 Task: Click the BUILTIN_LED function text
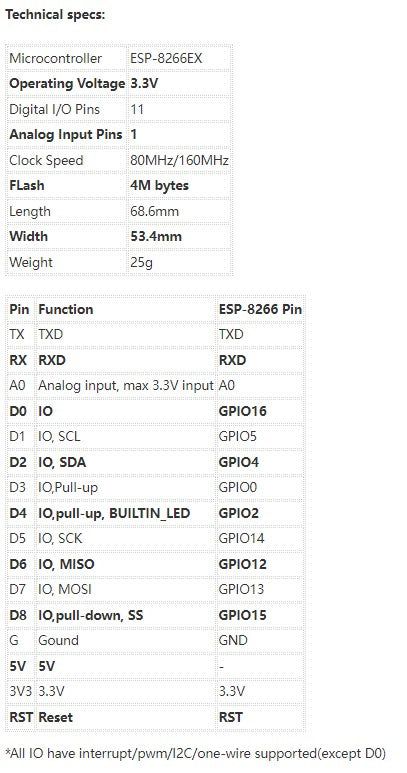(x=149, y=513)
